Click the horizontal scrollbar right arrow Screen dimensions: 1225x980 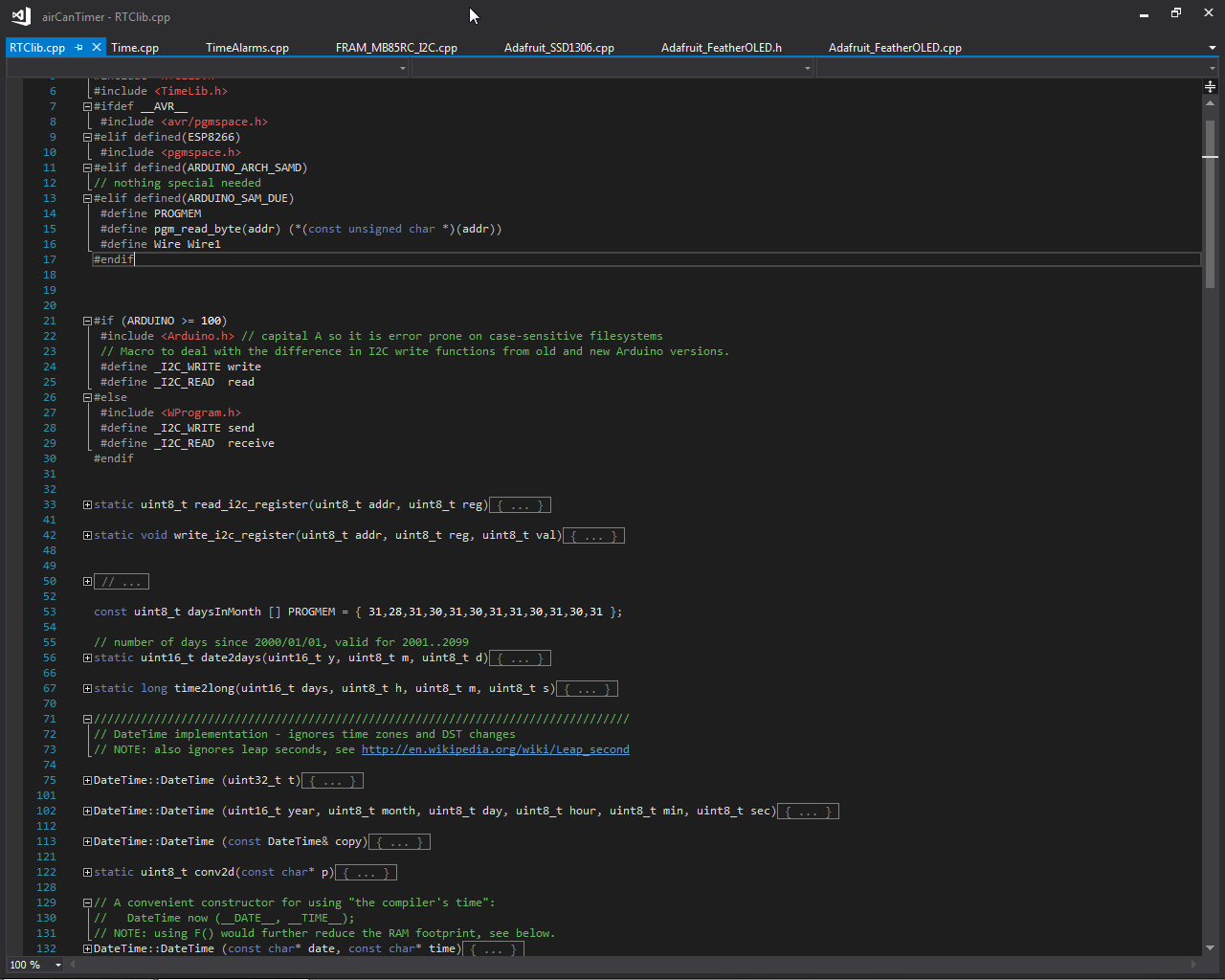click(1193, 965)
